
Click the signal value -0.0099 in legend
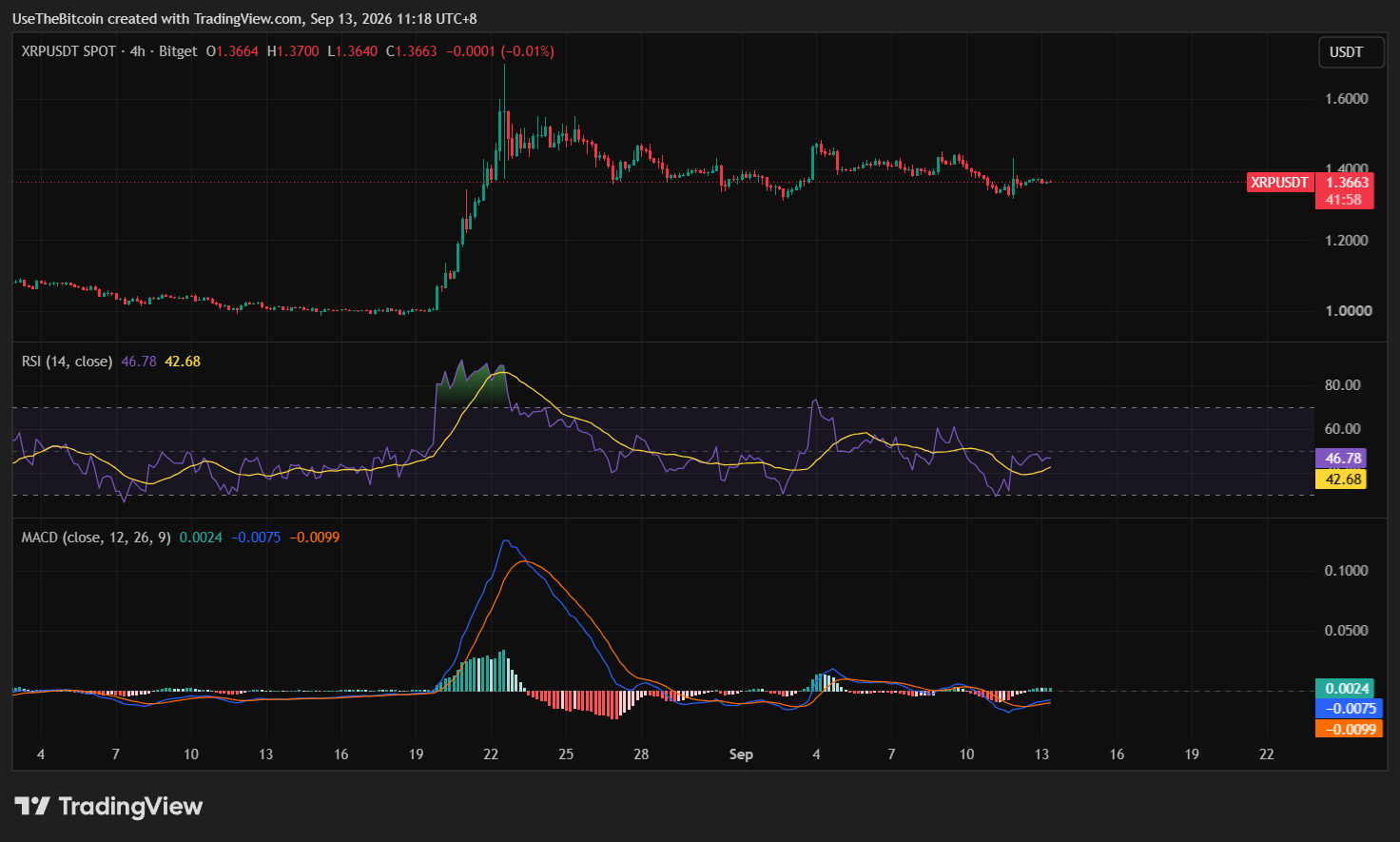(315, 538)
